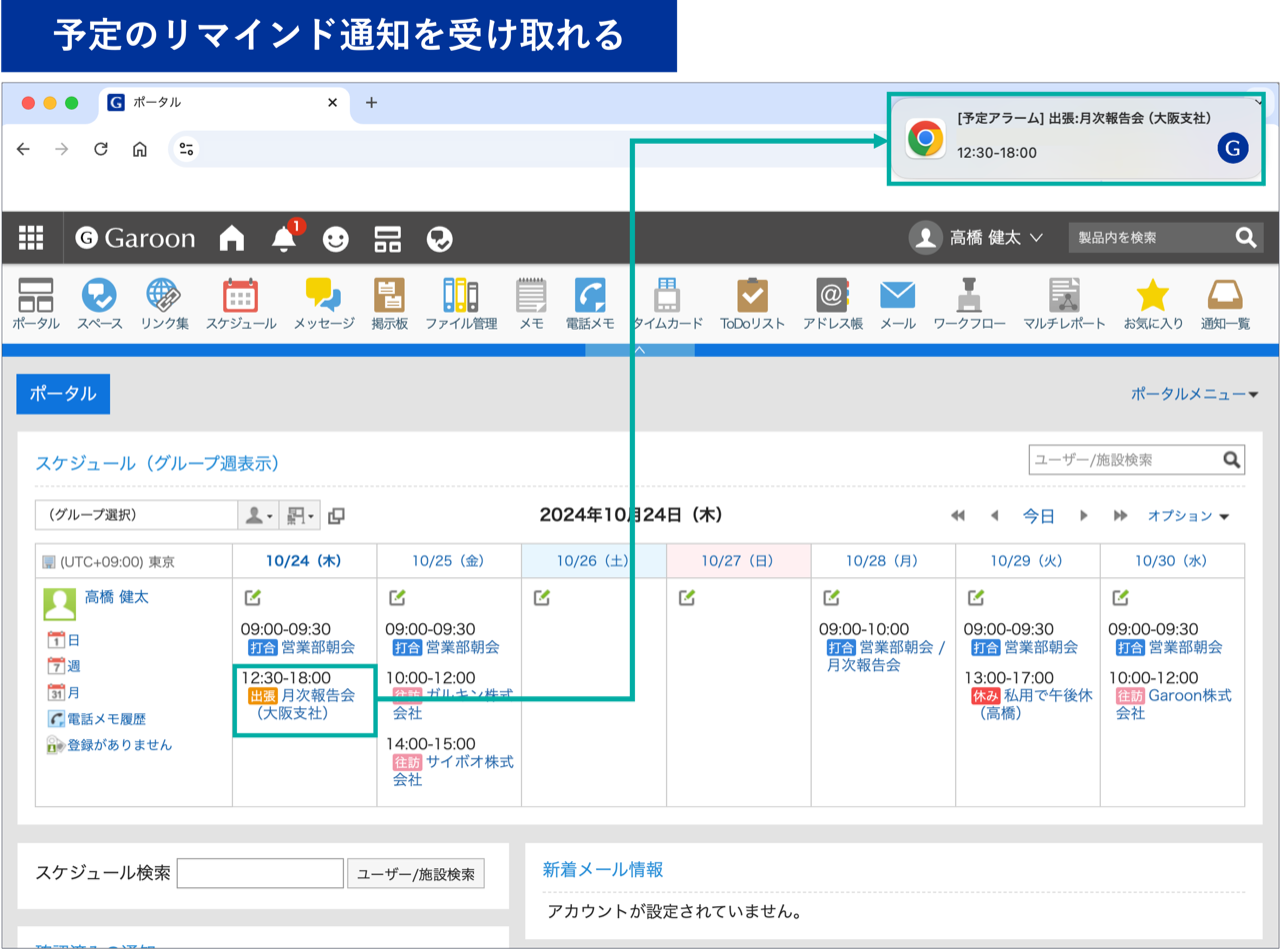Open the user selection dropdown arrow

(x=258, y=516)
